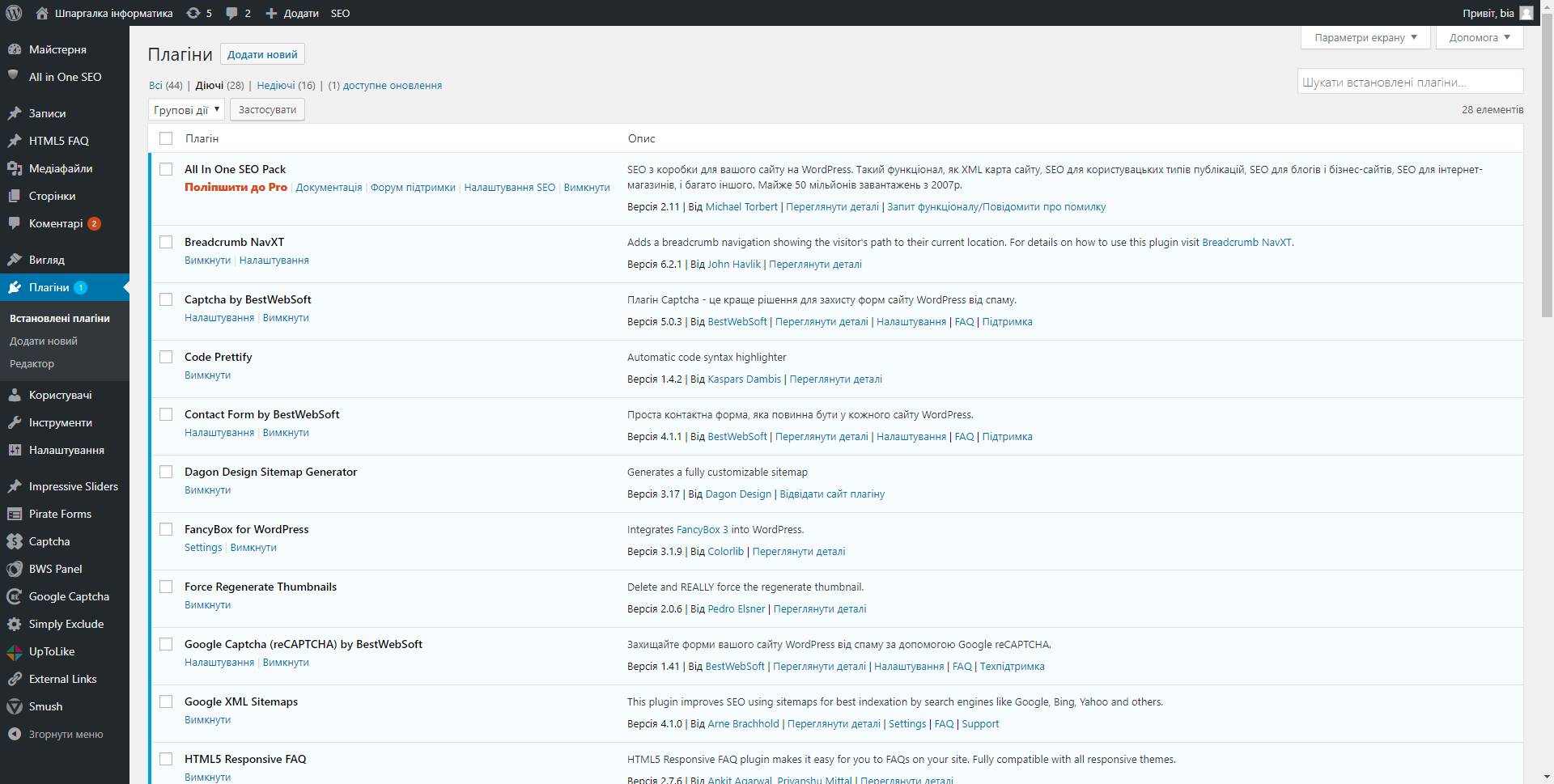This screenshot has width=1554, height=784.
Task: Focus the Шукати встановлені плагіни search field
Action: click(x=1410, y=82)
